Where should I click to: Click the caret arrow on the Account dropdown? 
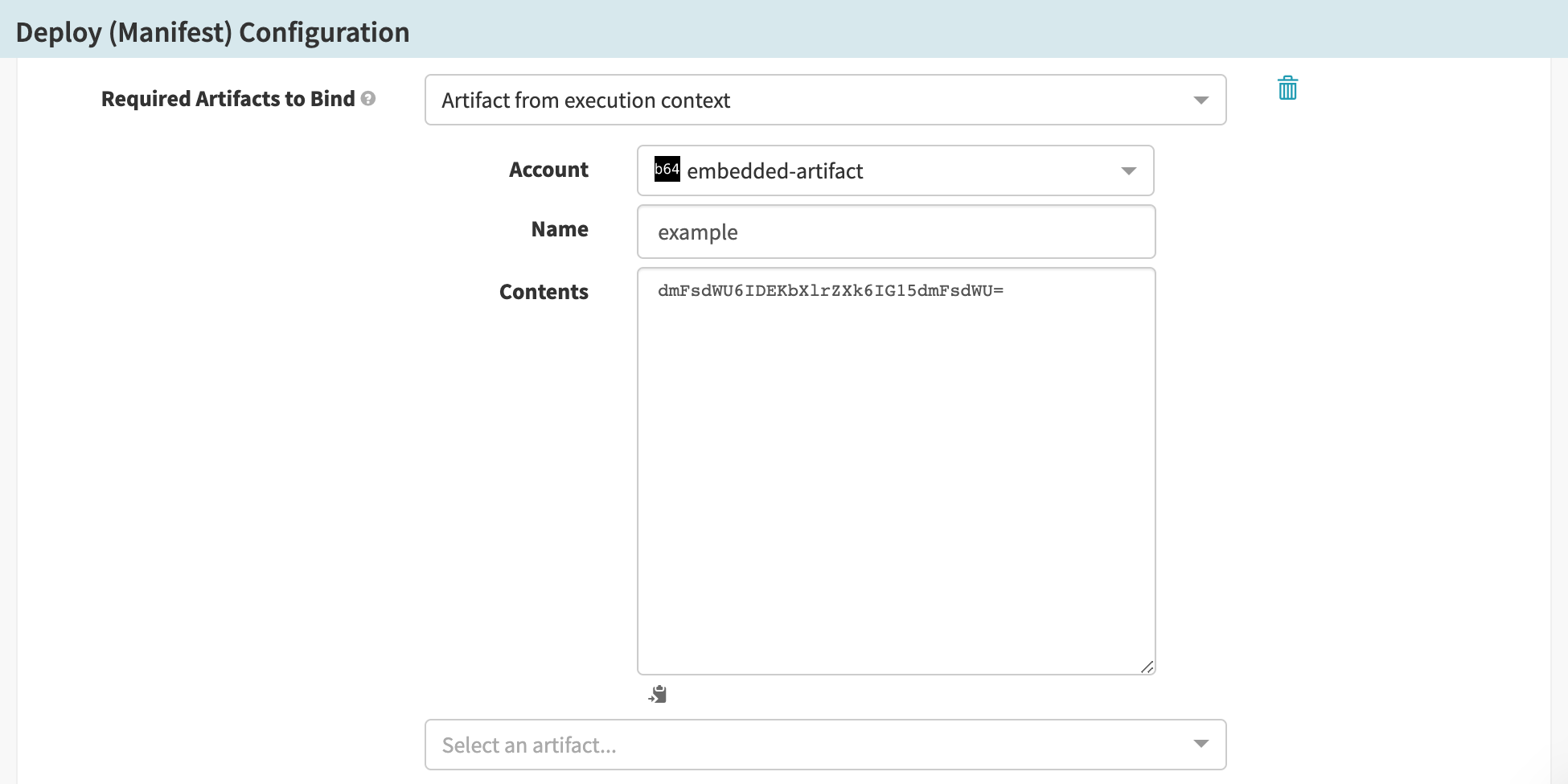pos(1130,170)
